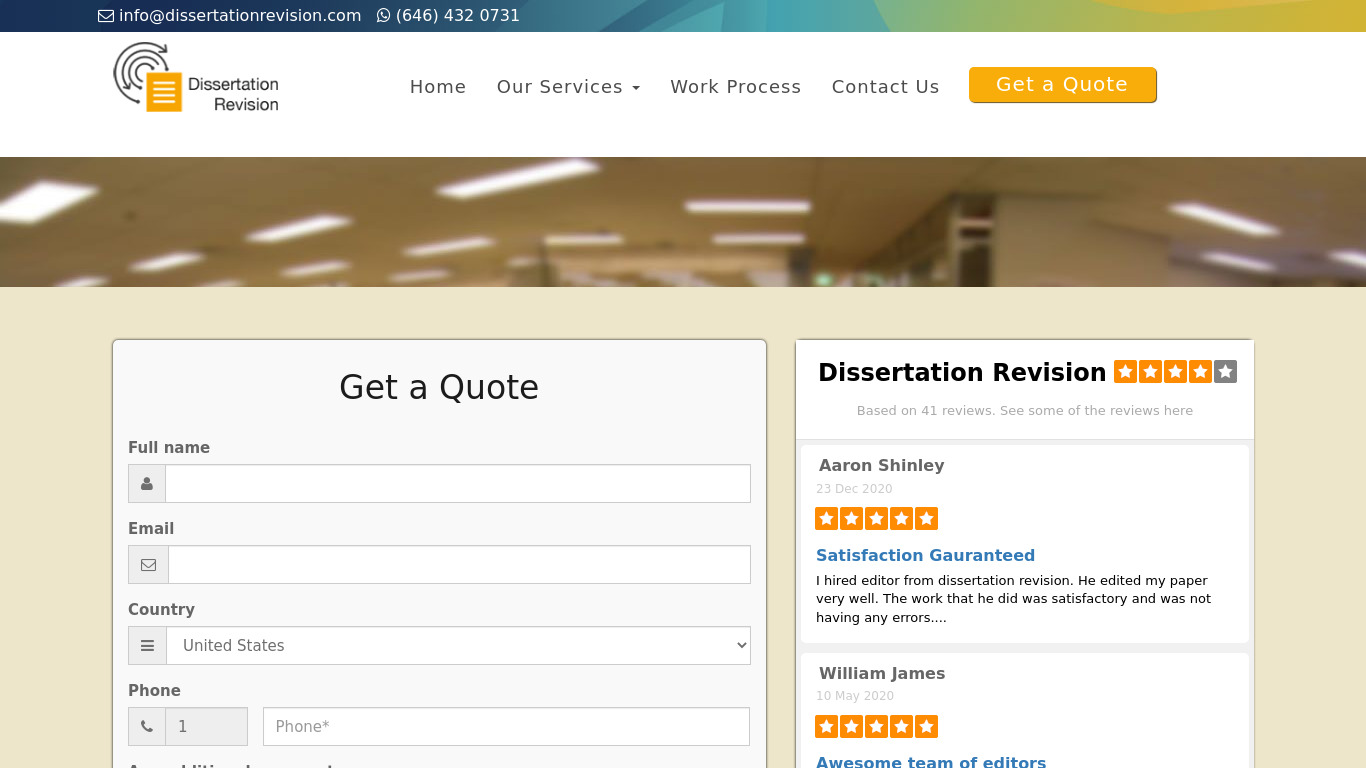The width and height of the screenshot is (1366, 768).
Task: Open the Work Process page
Action: [736, 87]
